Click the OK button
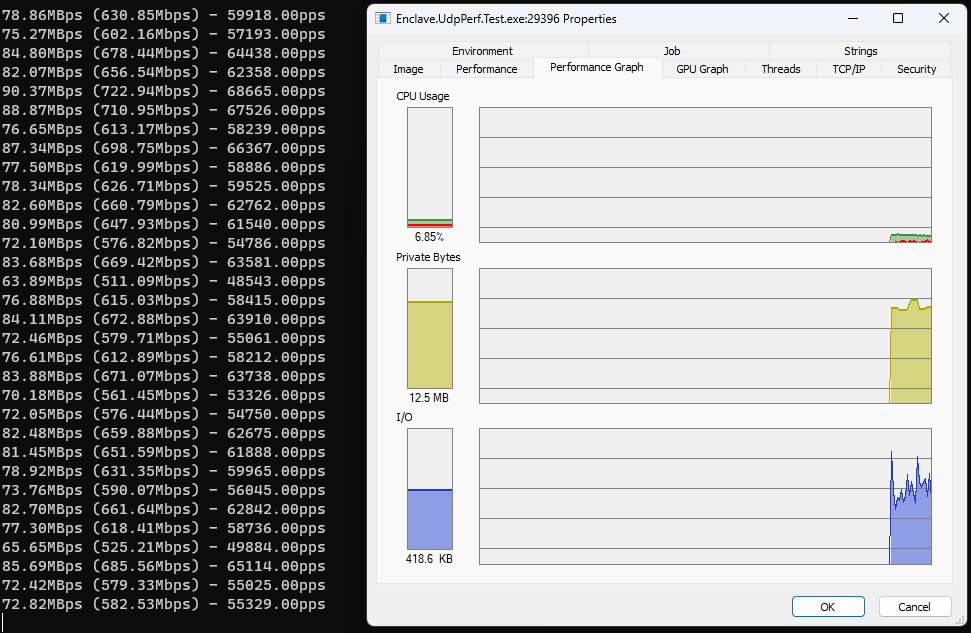This screenshot has width=971, height=633. (x=828, y=606)
